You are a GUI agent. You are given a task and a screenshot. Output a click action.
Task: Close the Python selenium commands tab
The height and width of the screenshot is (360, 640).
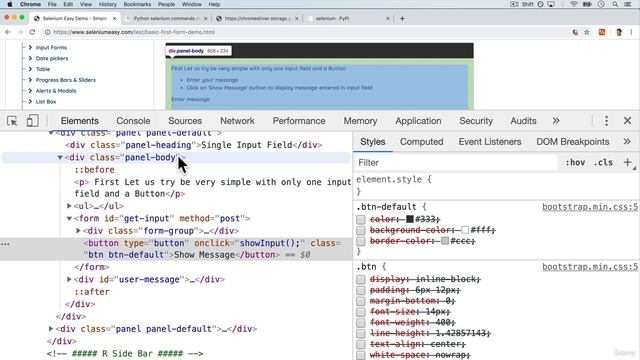[x=205, y=18]
